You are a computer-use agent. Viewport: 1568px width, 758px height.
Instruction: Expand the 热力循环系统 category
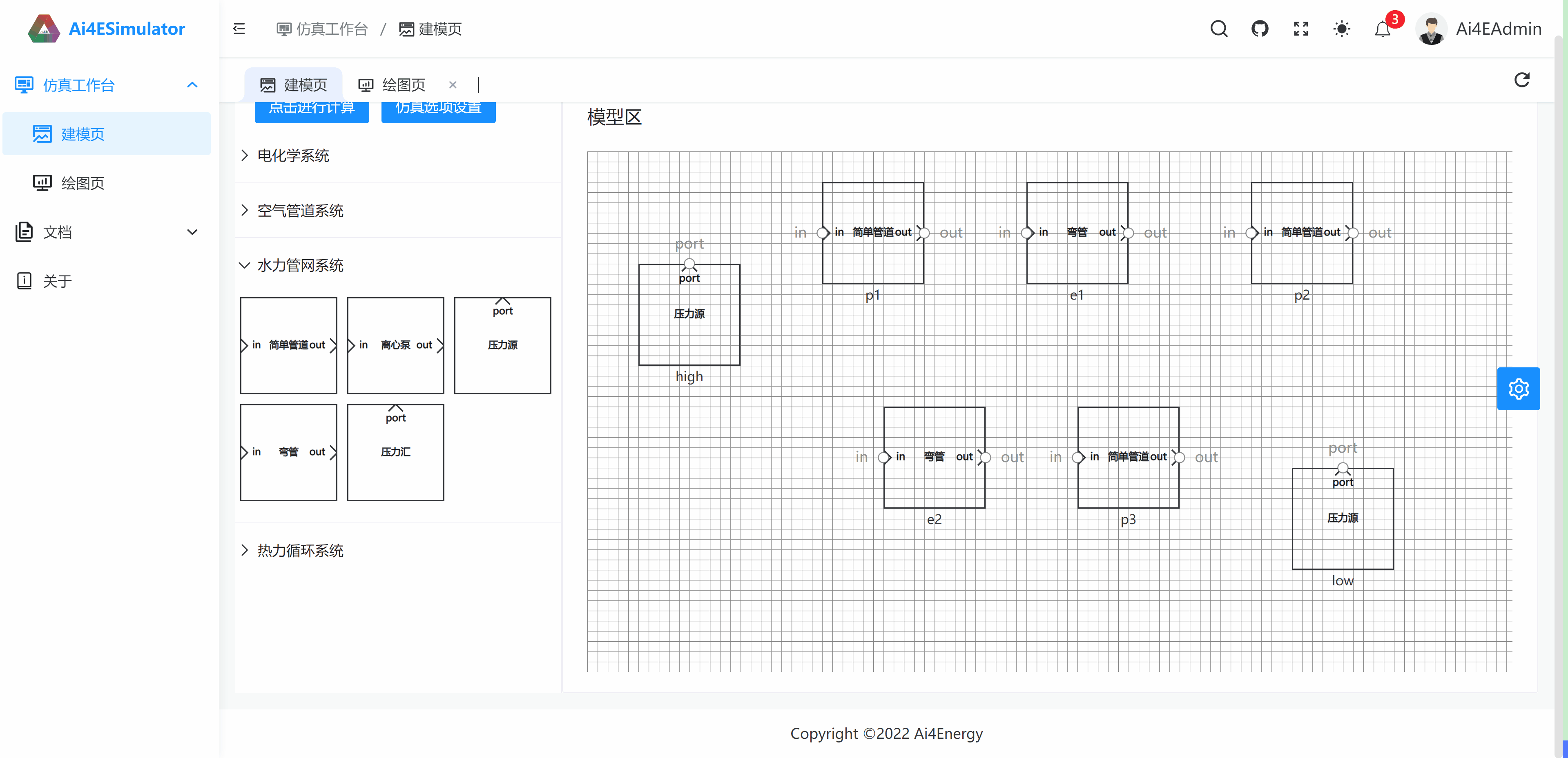300,551
